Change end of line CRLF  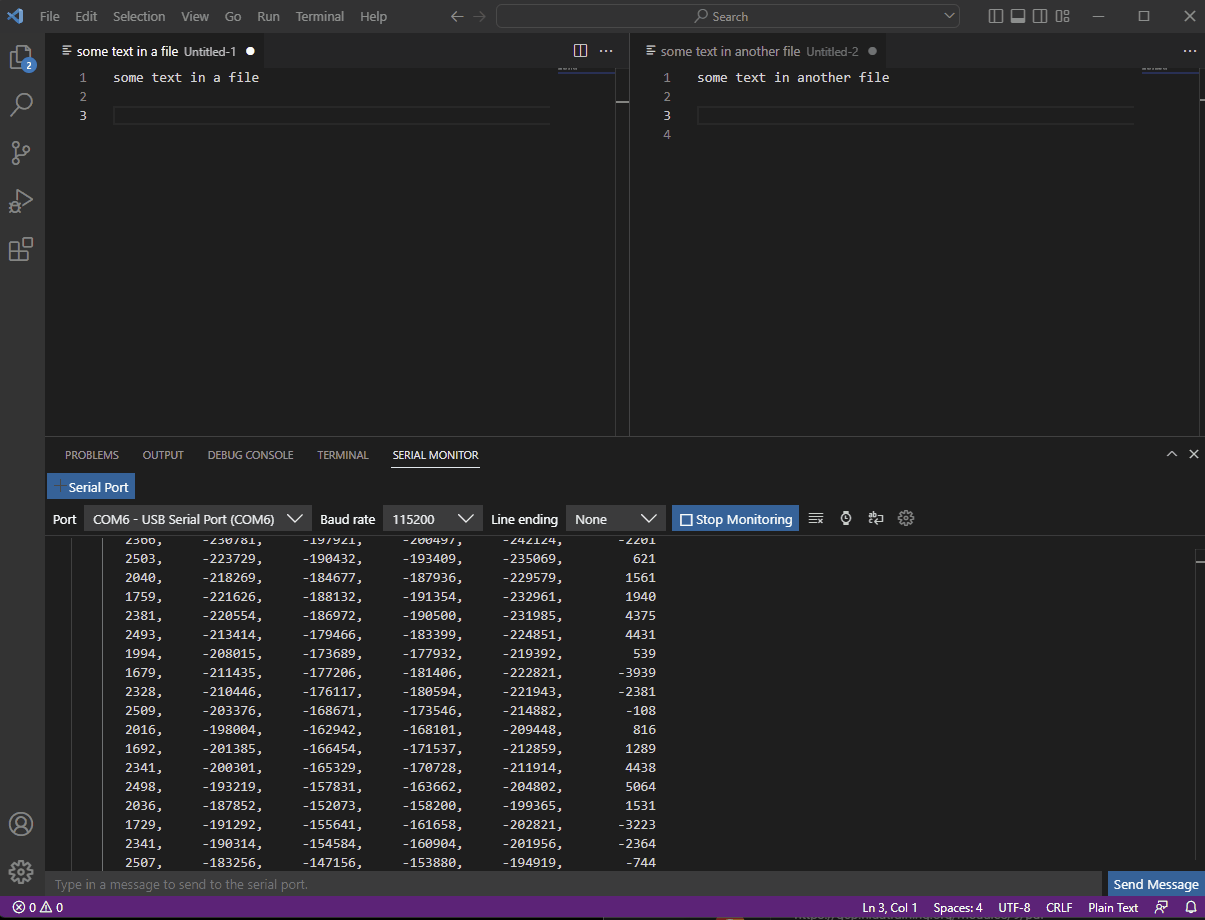(x=1059, y=908)
